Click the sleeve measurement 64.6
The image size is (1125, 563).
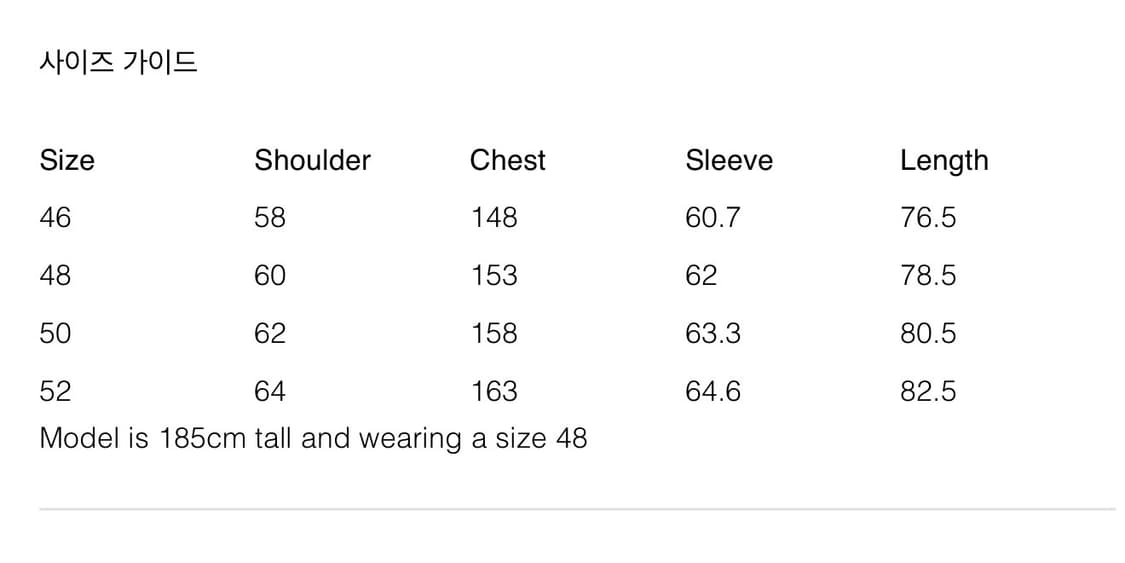[x=713, y=391]
